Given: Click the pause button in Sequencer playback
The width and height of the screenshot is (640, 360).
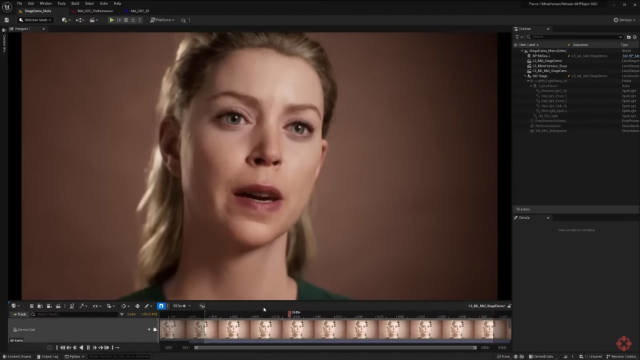Looking at the screenshot, I should click(88, 348).
